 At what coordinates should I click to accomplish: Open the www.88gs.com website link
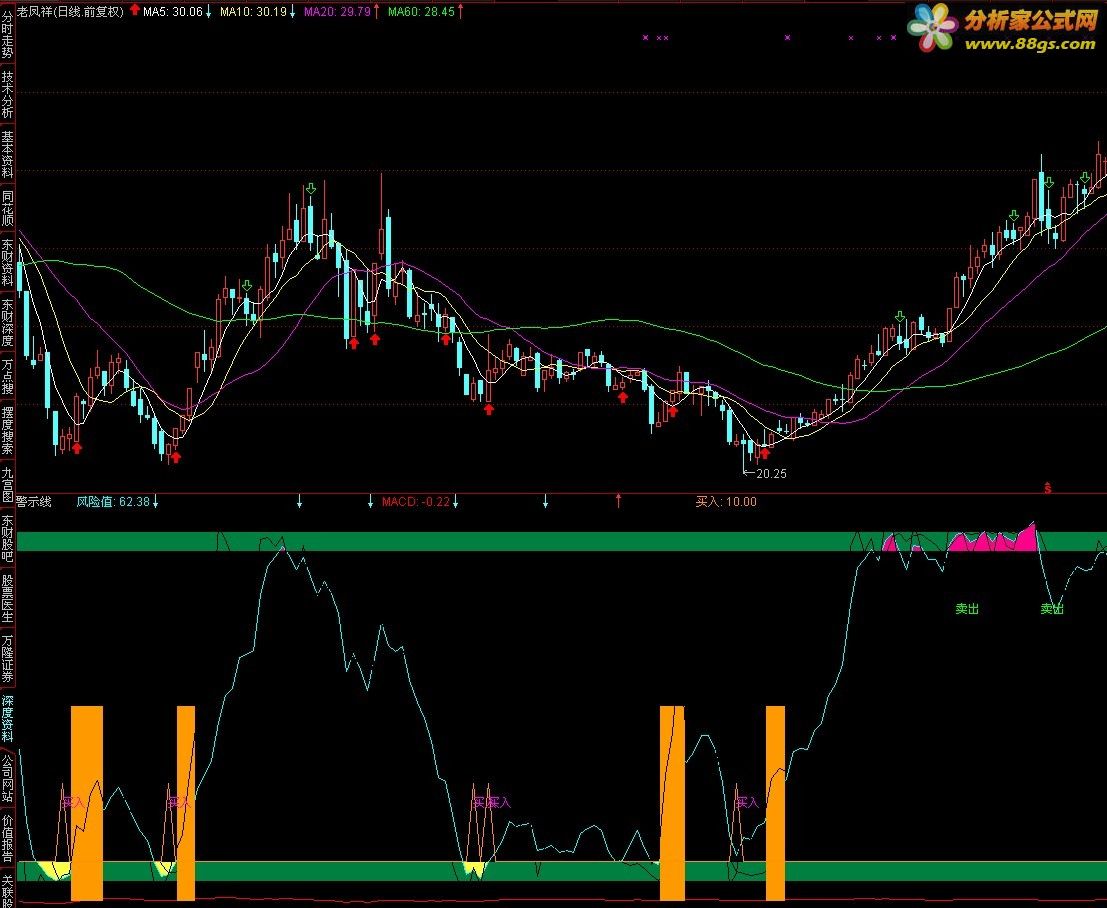(1027, 44)
